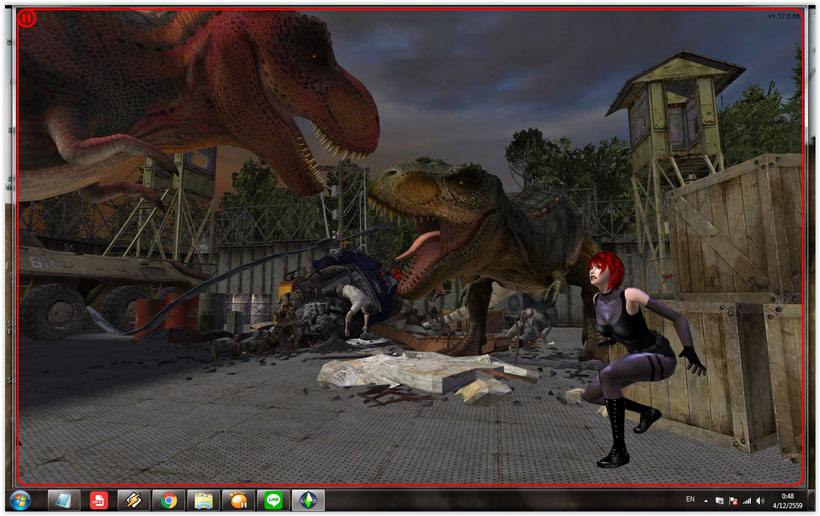The image size is (820, 516).
Task: Open the network signal tray icon
Action: (747, 501)
